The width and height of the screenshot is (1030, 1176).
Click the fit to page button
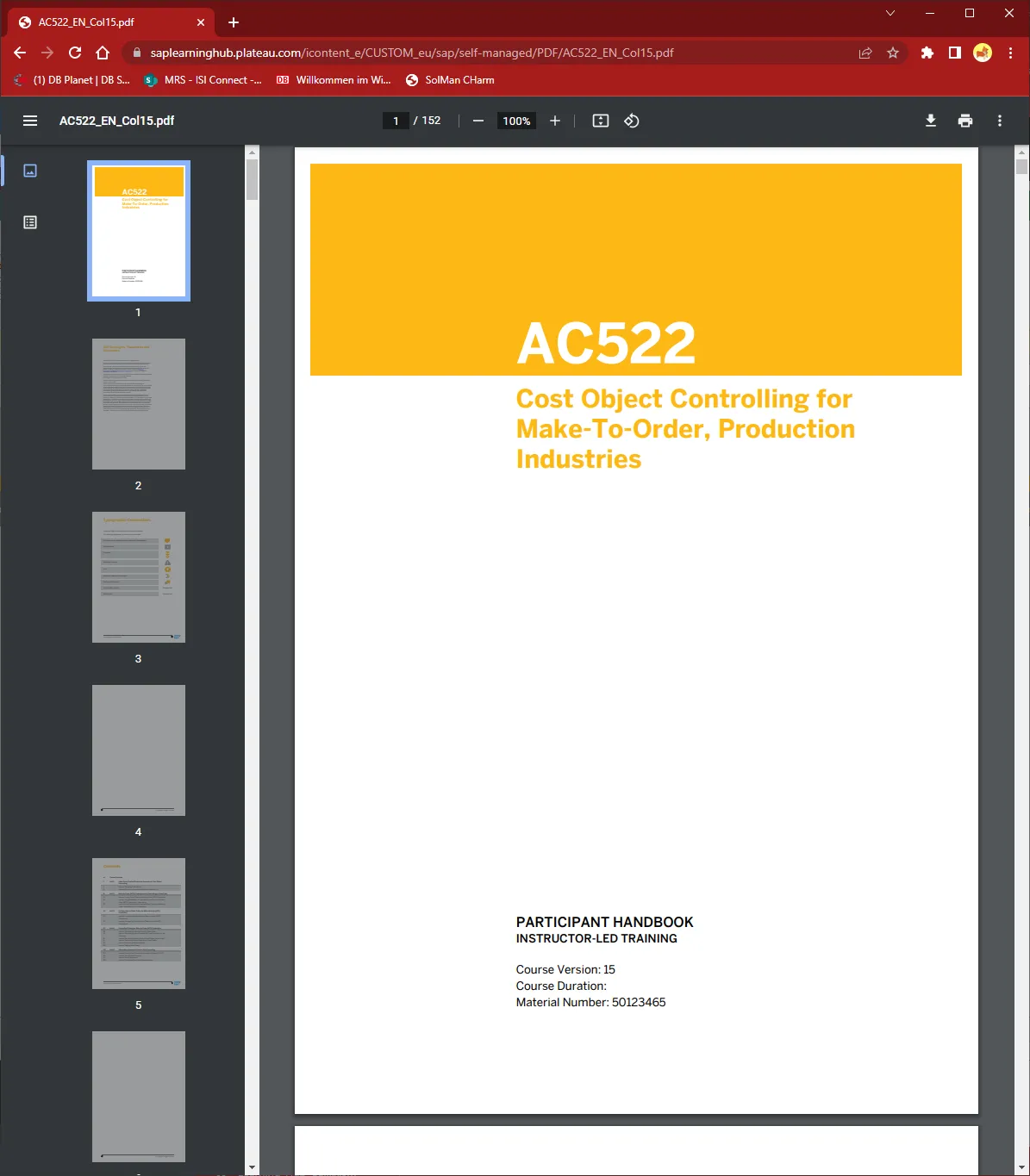pos(601,121)
